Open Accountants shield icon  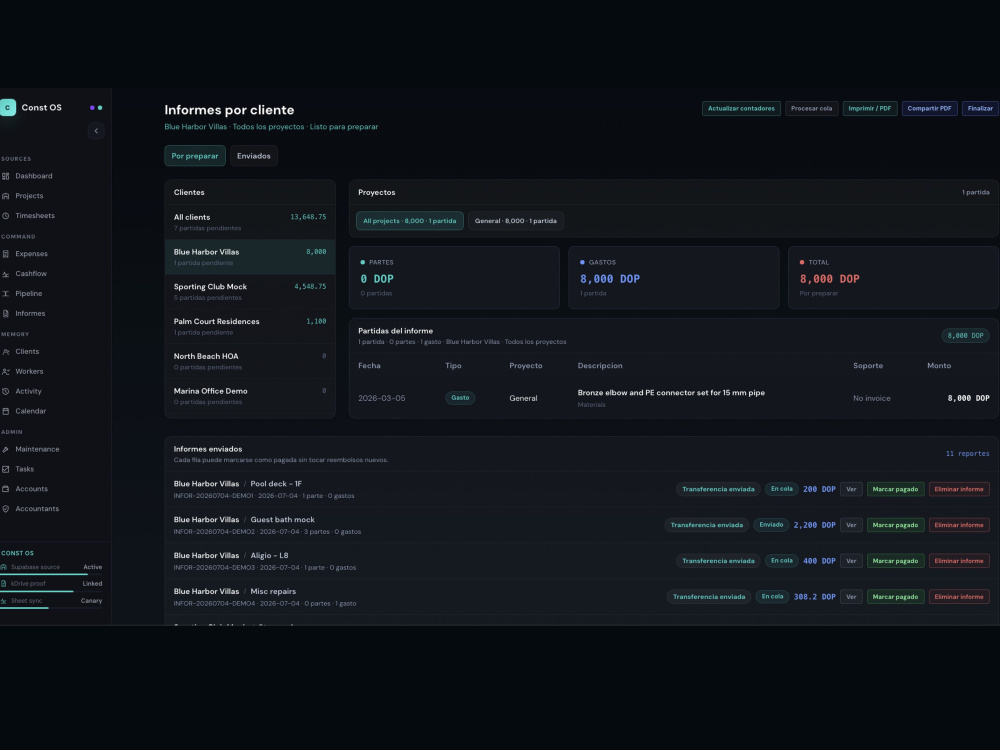click(6, 508)
